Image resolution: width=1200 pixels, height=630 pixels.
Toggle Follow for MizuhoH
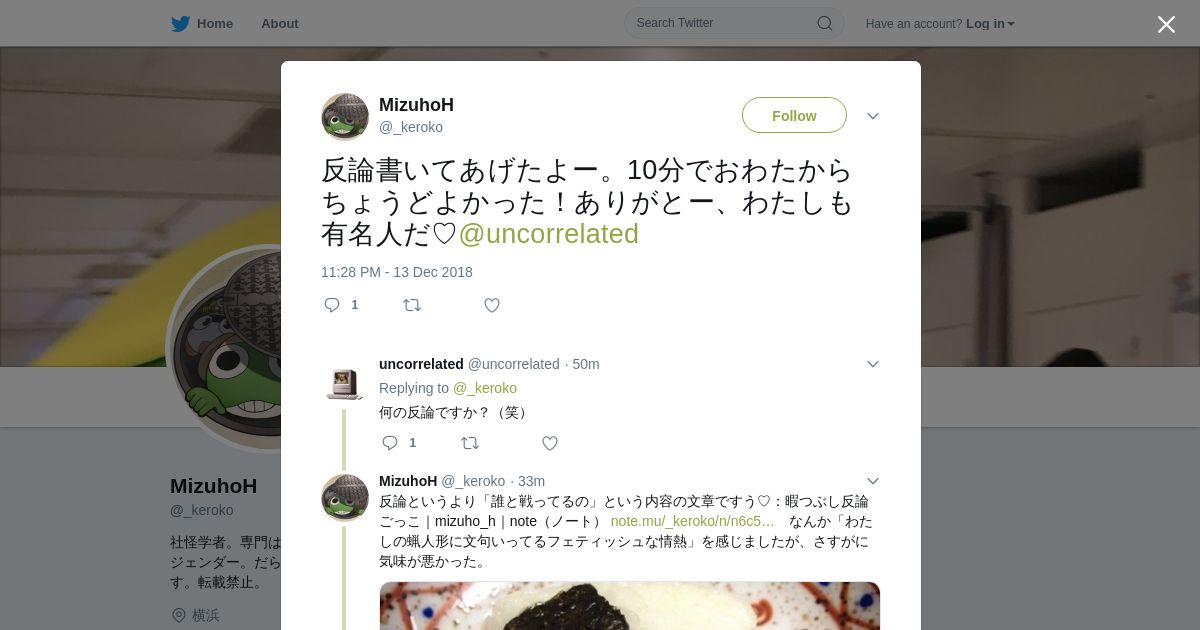(x=794, y=115)
